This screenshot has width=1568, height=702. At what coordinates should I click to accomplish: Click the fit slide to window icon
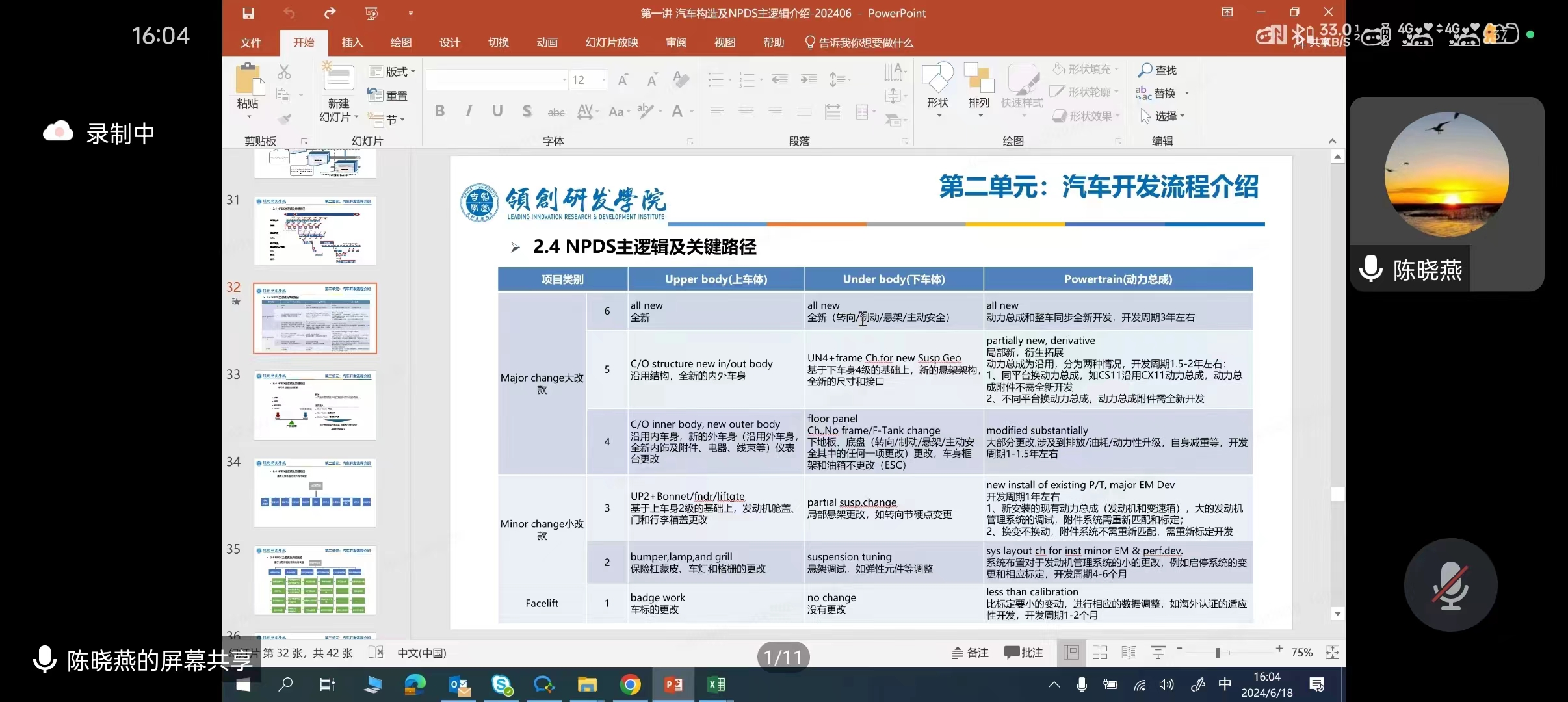coord(1332,653)
